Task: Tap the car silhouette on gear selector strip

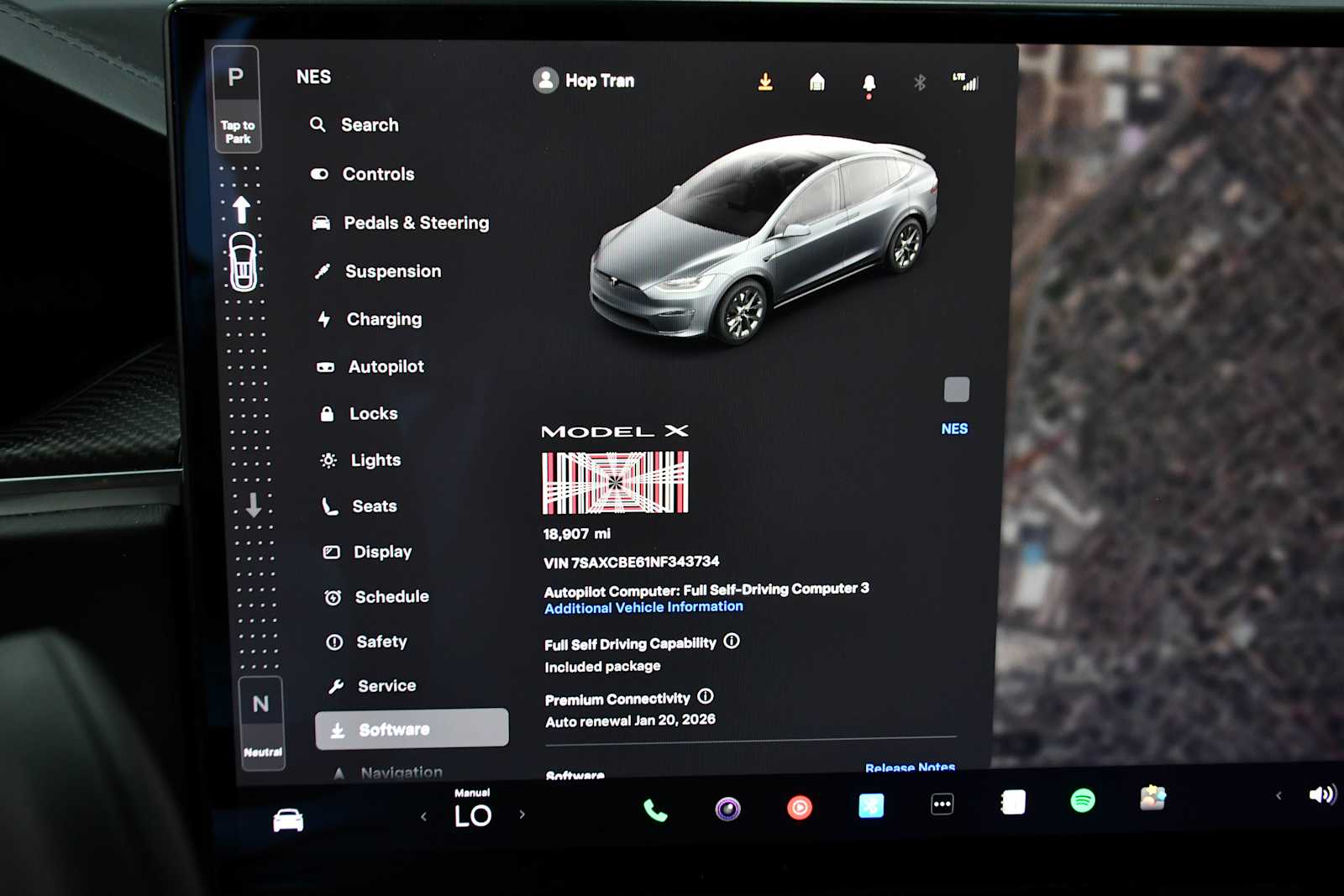Action: [x=243, y=262]
